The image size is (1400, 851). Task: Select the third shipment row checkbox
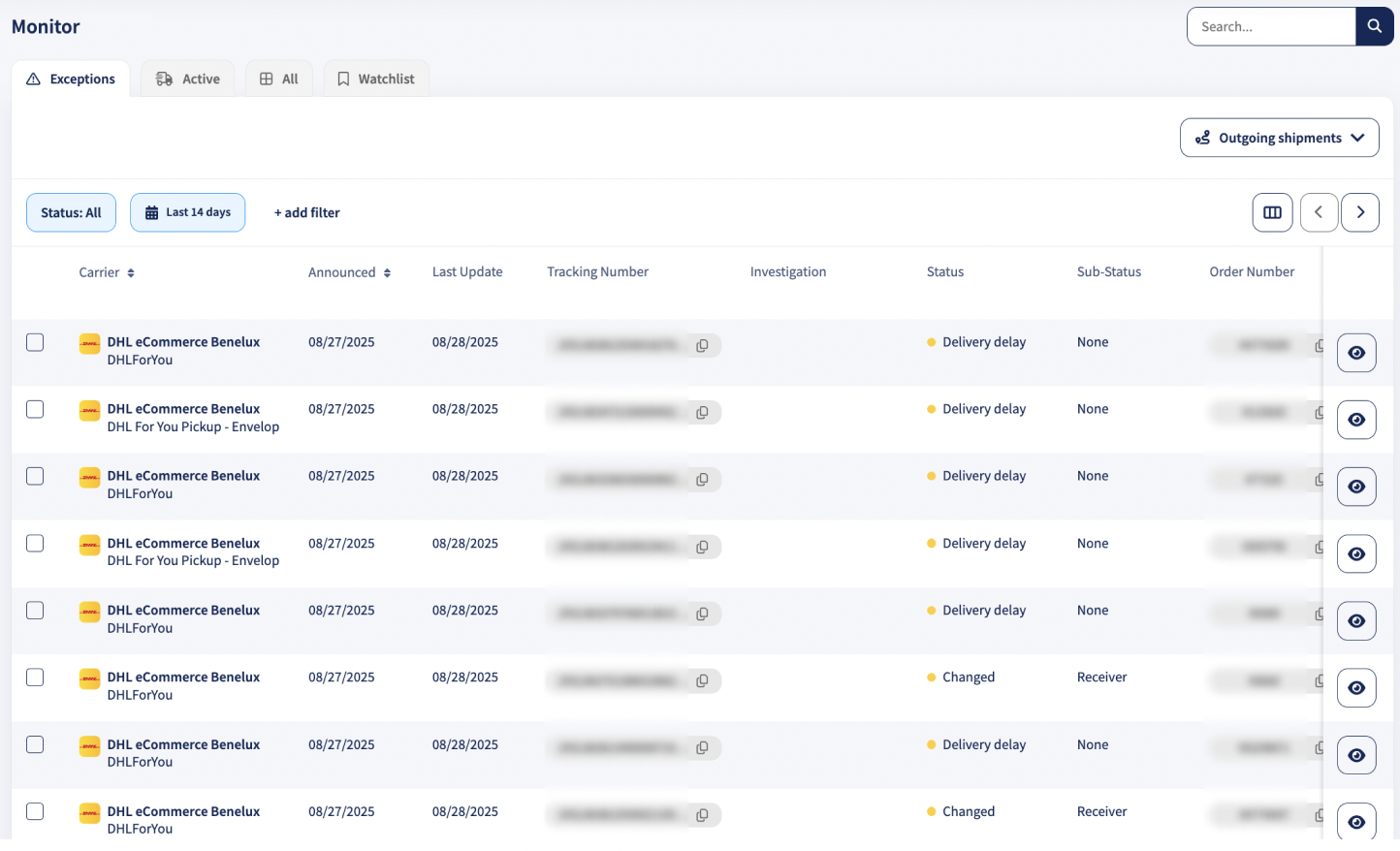coord(35,476)
